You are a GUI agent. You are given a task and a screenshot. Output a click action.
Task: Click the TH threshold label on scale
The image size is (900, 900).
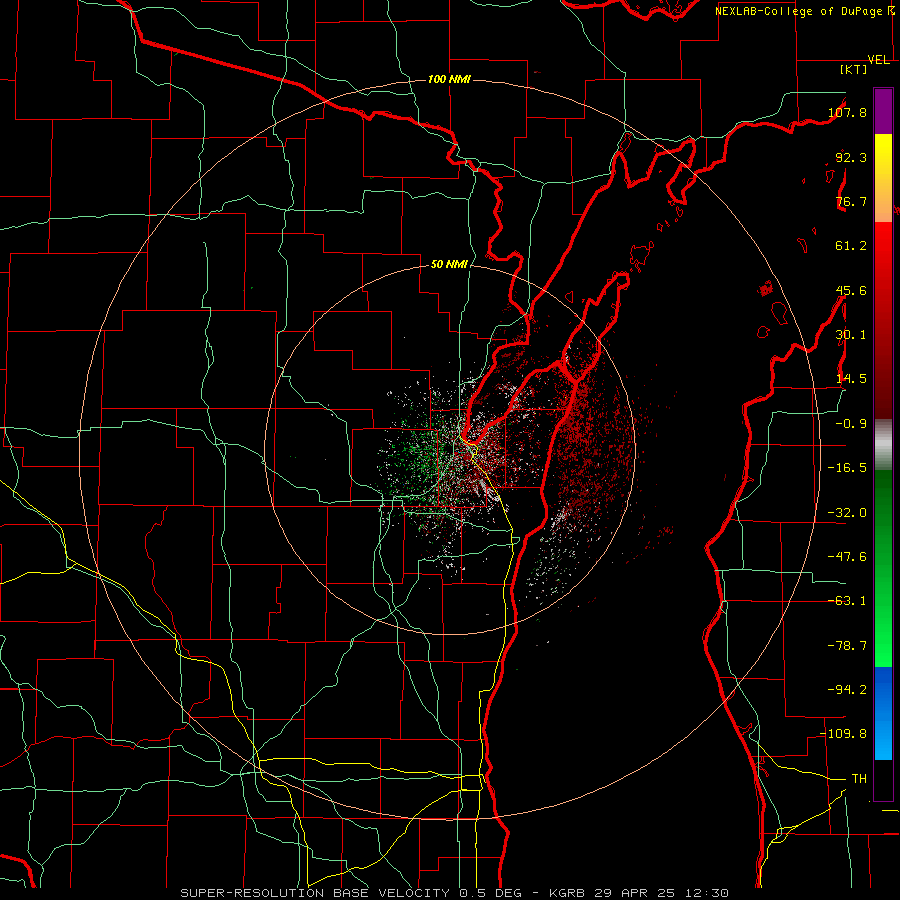[859, 778]
